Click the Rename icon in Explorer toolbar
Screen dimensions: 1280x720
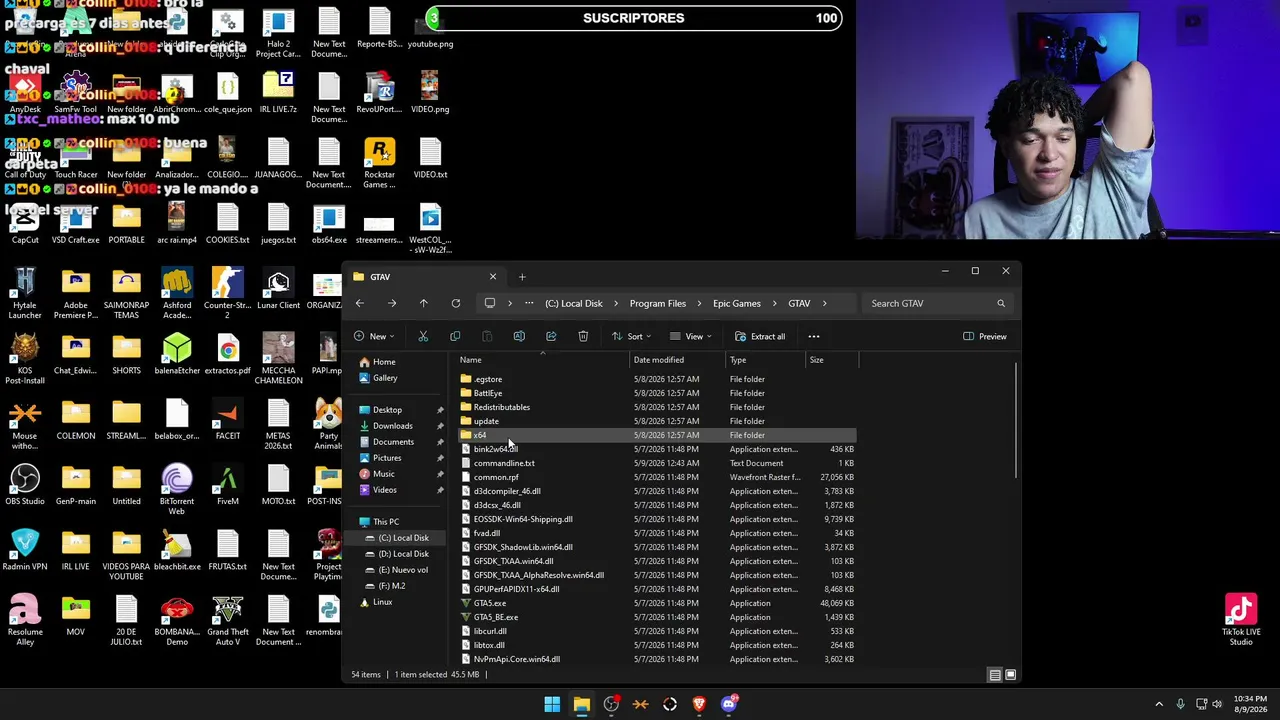tap(519, 336)
